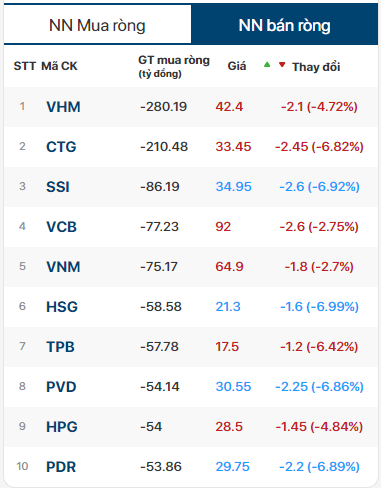Switch to the NN Mua ròng tab
Viewport: 381px width, 488px height.
coord(97,24)
